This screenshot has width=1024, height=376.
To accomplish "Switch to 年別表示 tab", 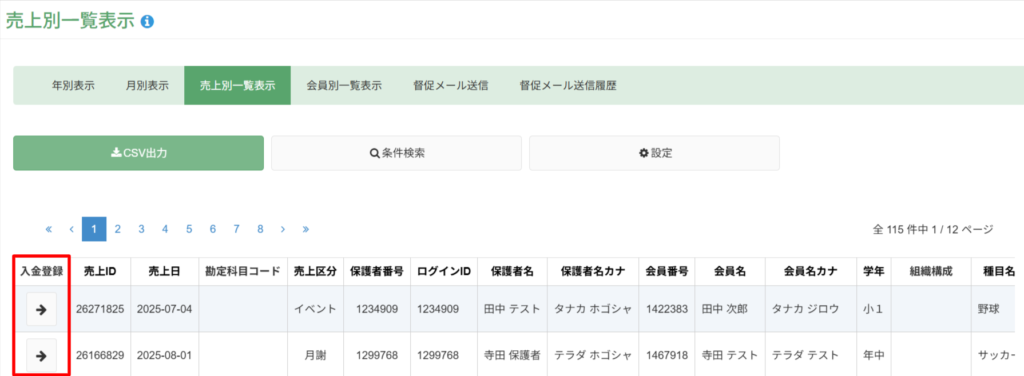I will (x=73, y=86).
